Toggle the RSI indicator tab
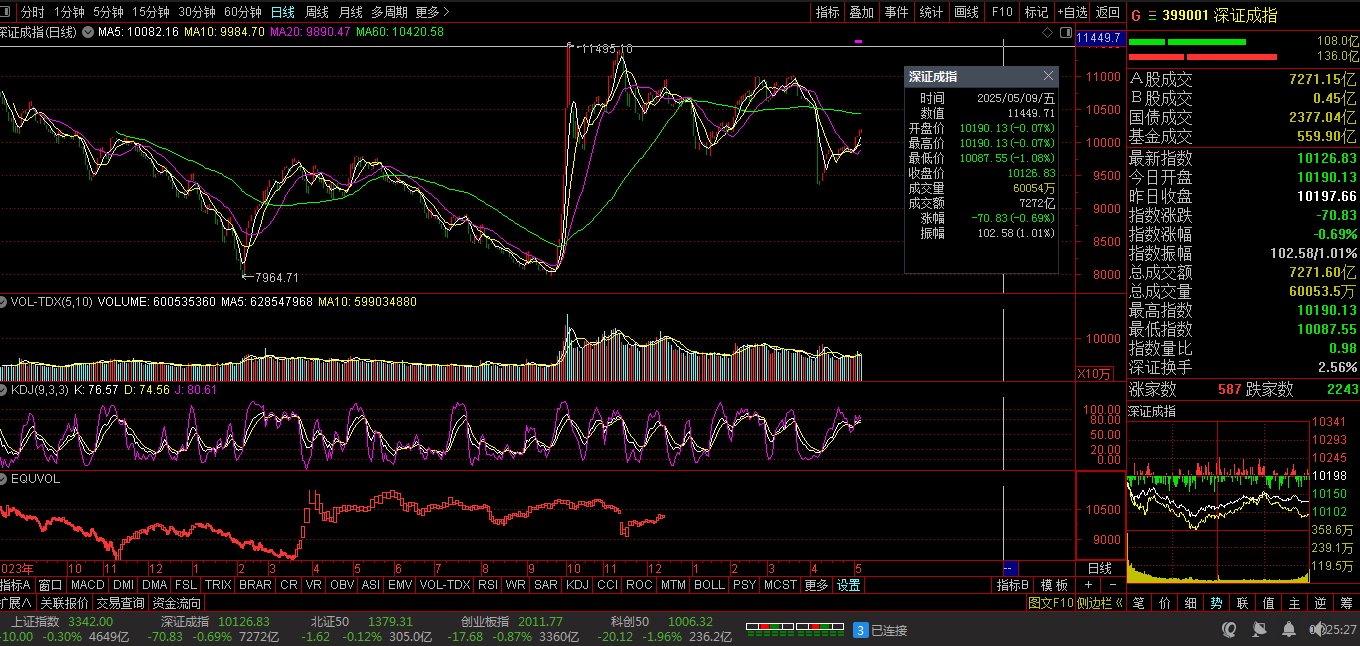Image resolution: width=1360 pixels, height=646 pixels. [x=488, y=585]
